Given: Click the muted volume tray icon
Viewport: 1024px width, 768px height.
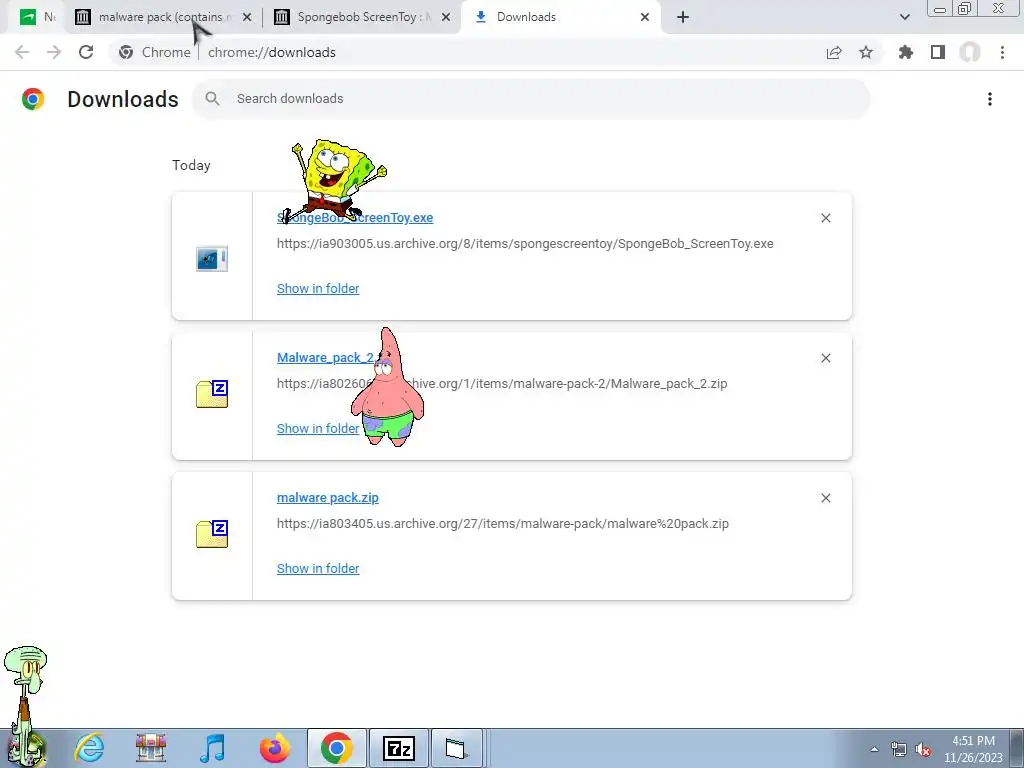Looking at the screenshot, I should [x=923, y=749].
